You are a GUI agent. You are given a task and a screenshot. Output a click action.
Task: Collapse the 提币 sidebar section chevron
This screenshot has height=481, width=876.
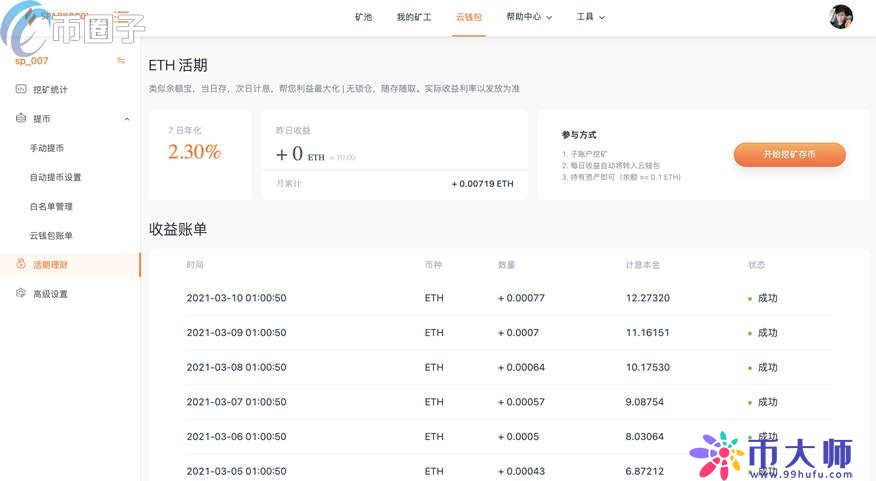(x=127, y=119)
